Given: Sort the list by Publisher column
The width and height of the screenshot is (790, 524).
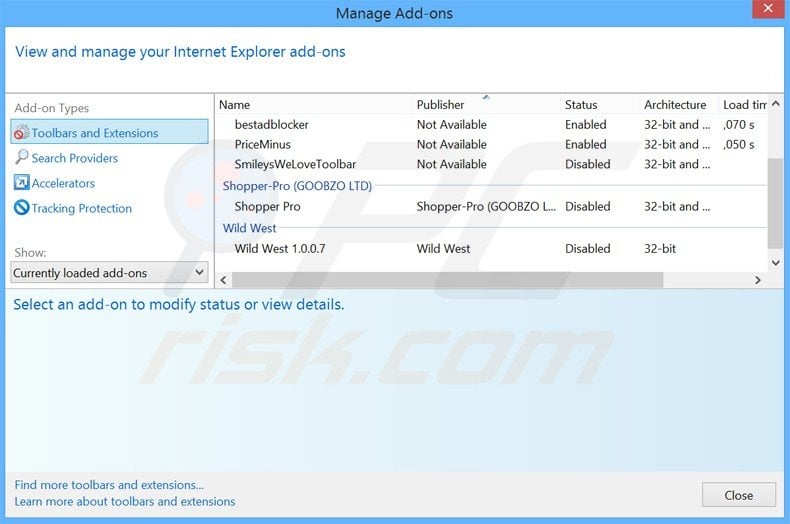Looking at the screenshot, I should [x=441, y=105].
